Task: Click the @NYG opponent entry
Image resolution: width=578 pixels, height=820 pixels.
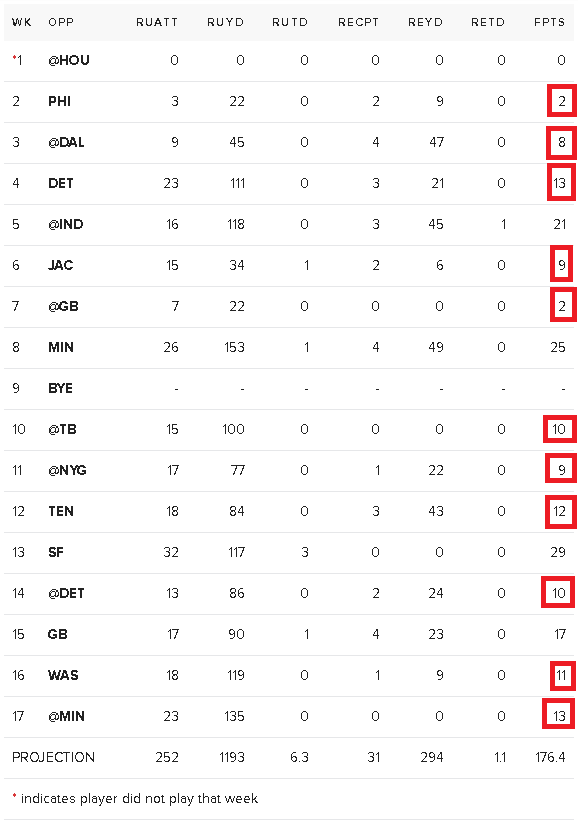Action: coord(67,470)
